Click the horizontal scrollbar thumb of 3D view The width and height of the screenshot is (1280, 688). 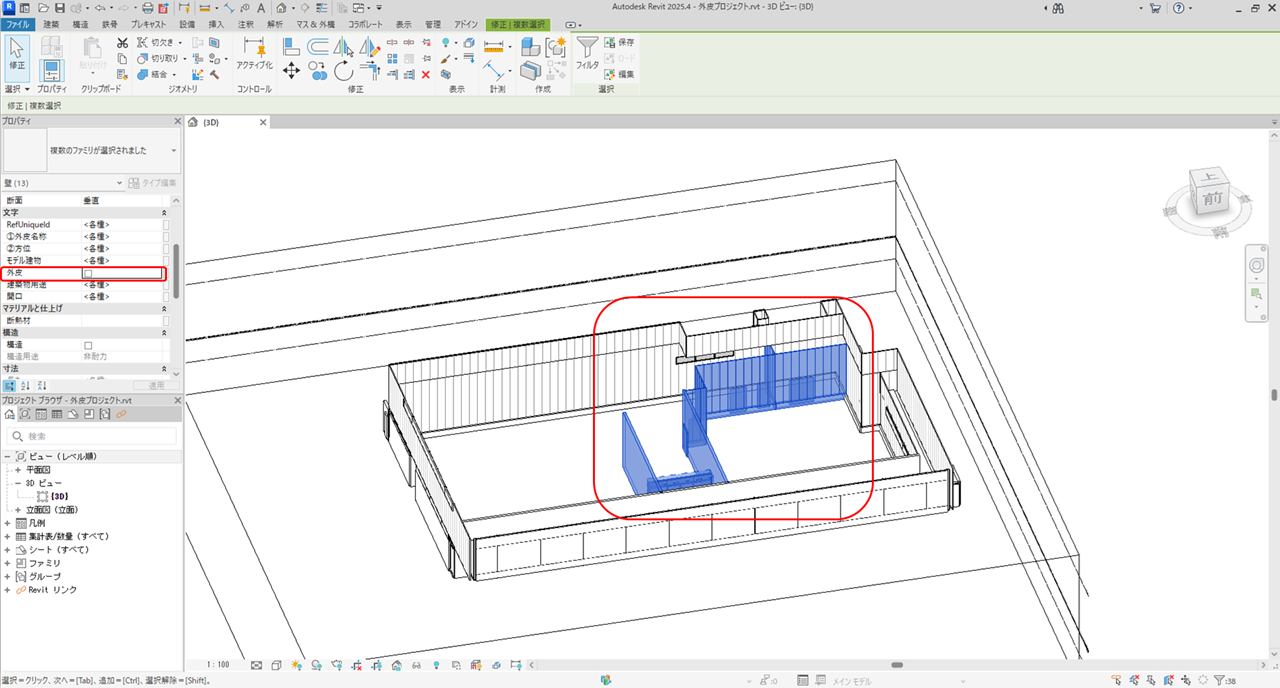[897, 664]
